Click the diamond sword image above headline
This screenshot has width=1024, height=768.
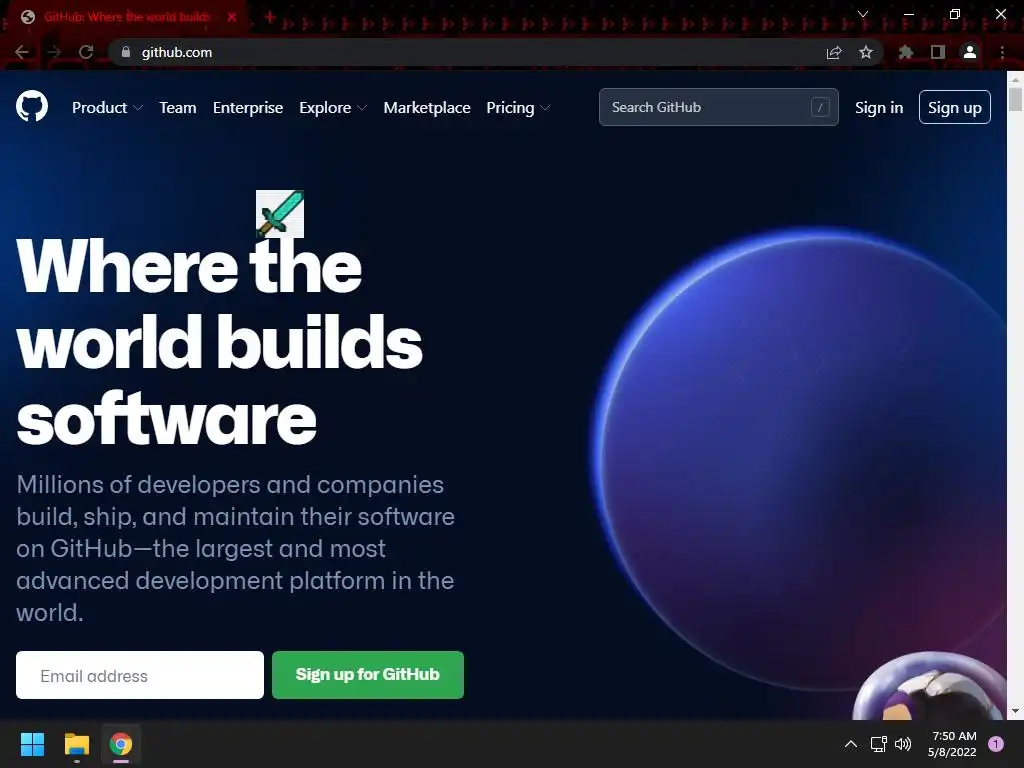(x=280, y=214)
